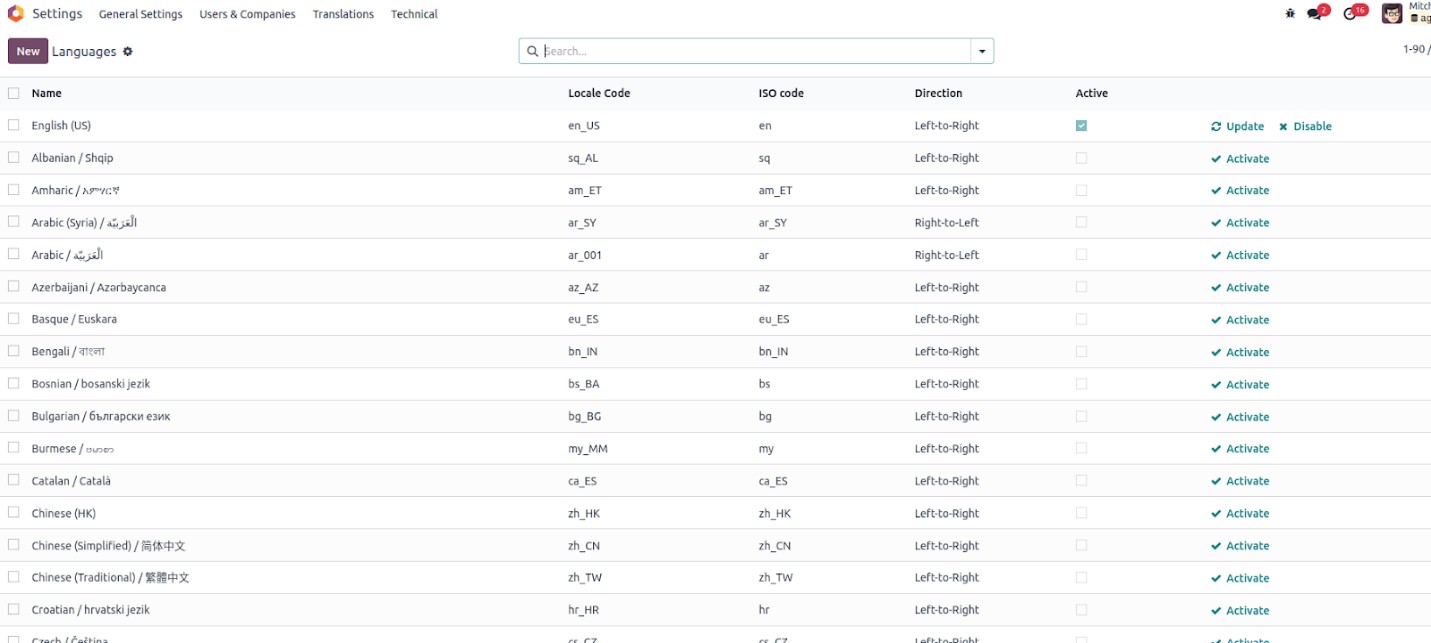1431x643 pixels.
Task: Click the Disable X icon for English
Action: [1283, 127]
